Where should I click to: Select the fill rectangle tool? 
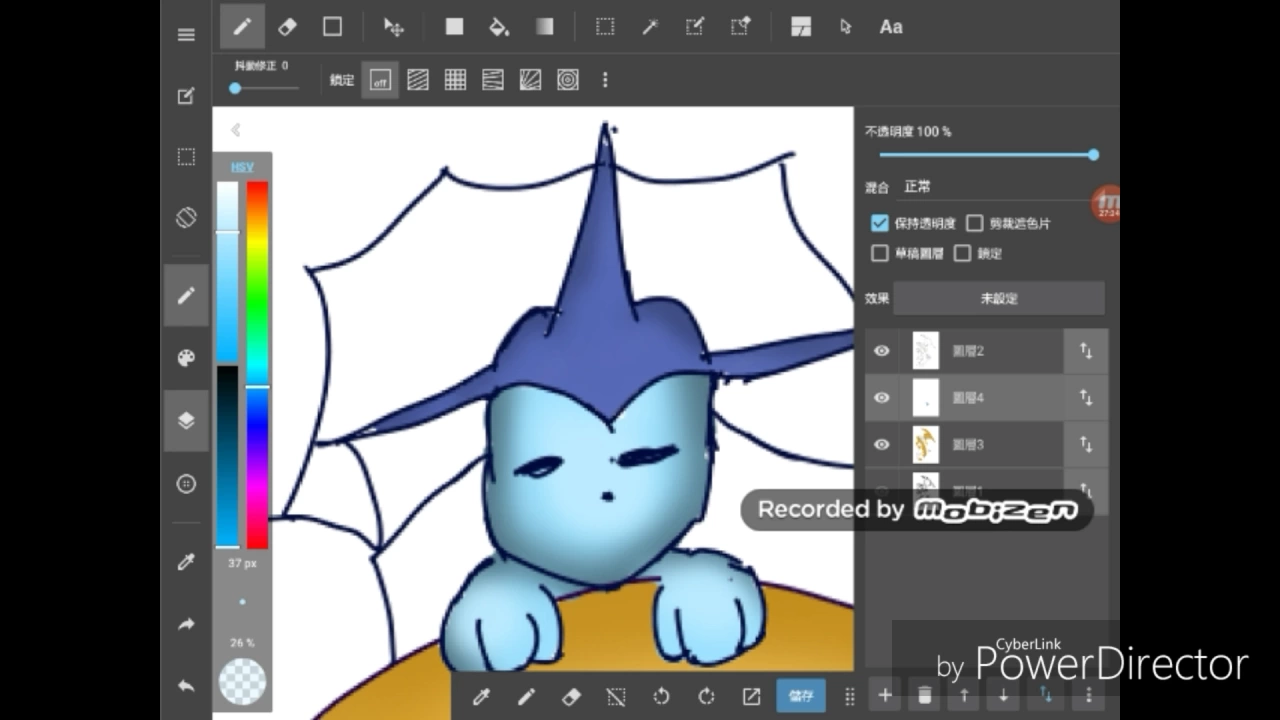click(x=454, y=27)
